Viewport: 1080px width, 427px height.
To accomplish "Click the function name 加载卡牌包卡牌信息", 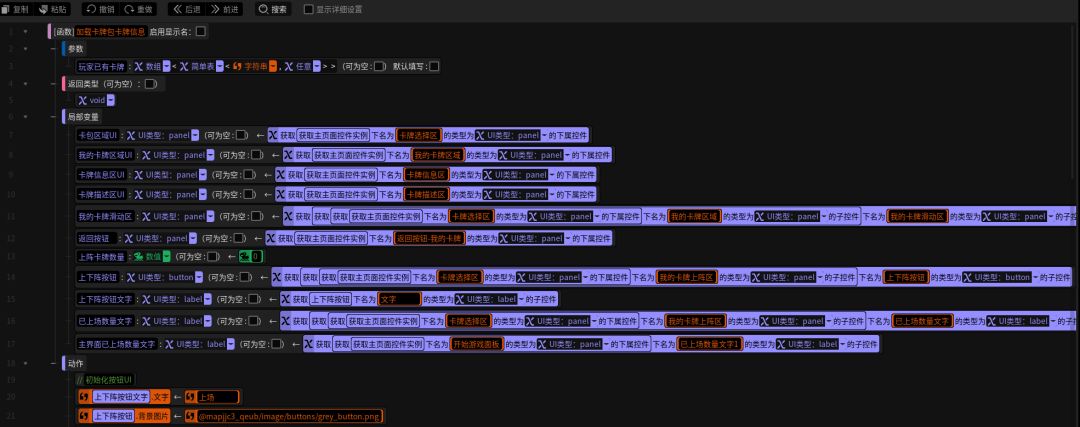I will click(111, 32).
